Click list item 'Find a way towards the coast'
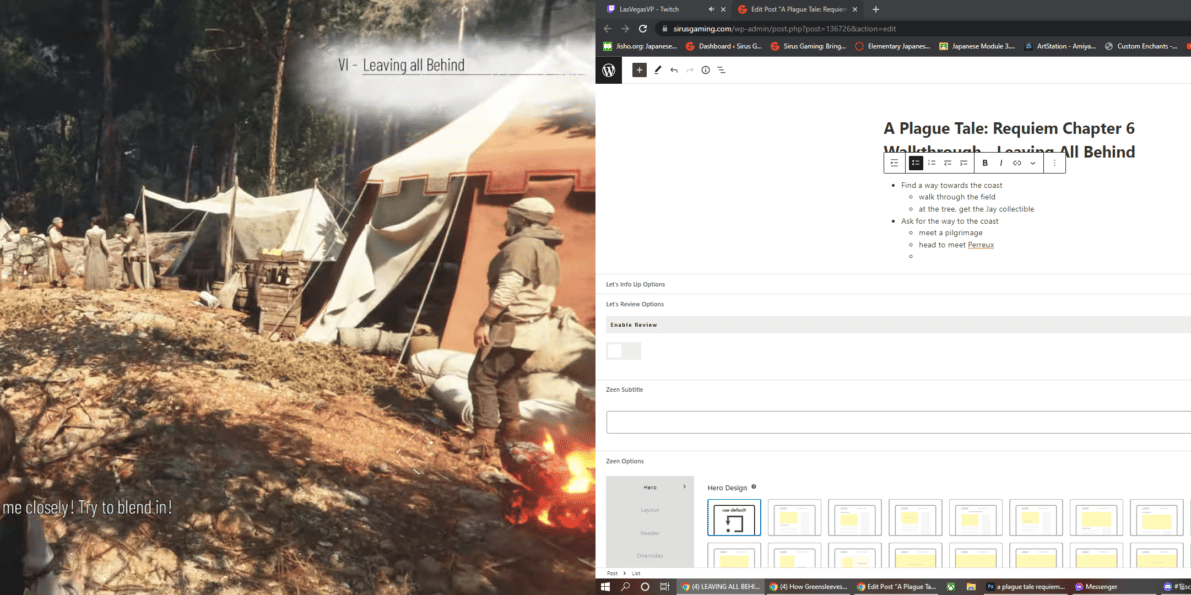The image size is (1191, 595). (x=952, y=185)
